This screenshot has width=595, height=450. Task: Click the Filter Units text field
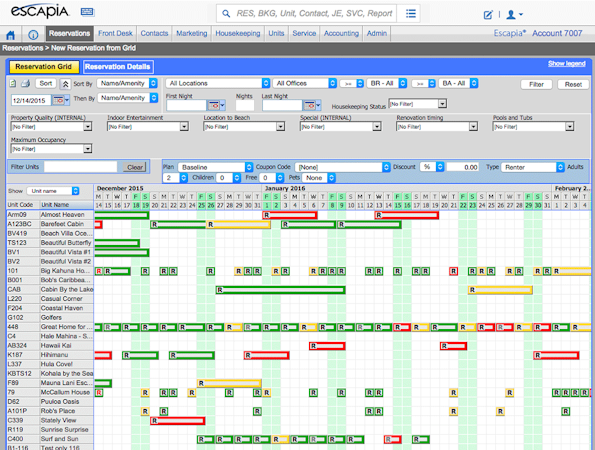pyautogui.click(x=80, y=167)
